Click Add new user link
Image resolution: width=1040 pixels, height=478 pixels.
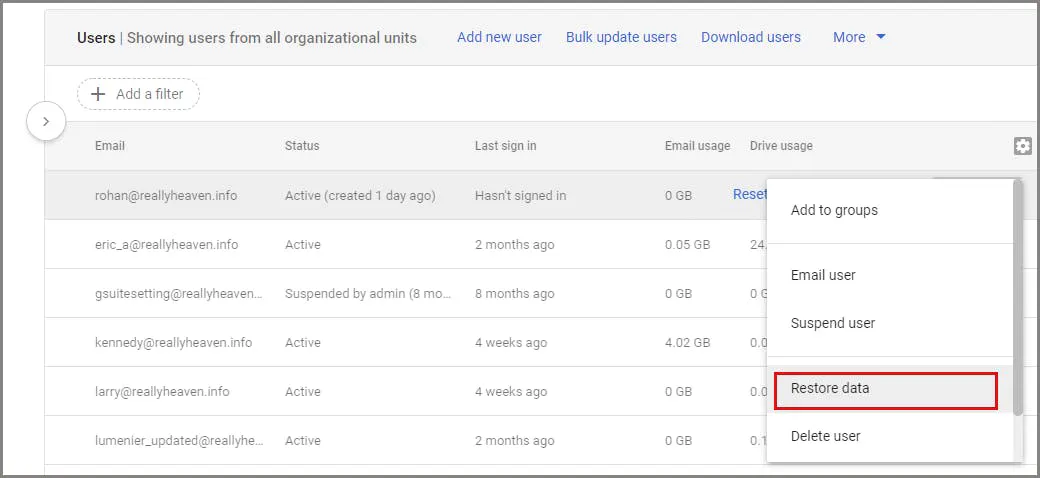499,37
